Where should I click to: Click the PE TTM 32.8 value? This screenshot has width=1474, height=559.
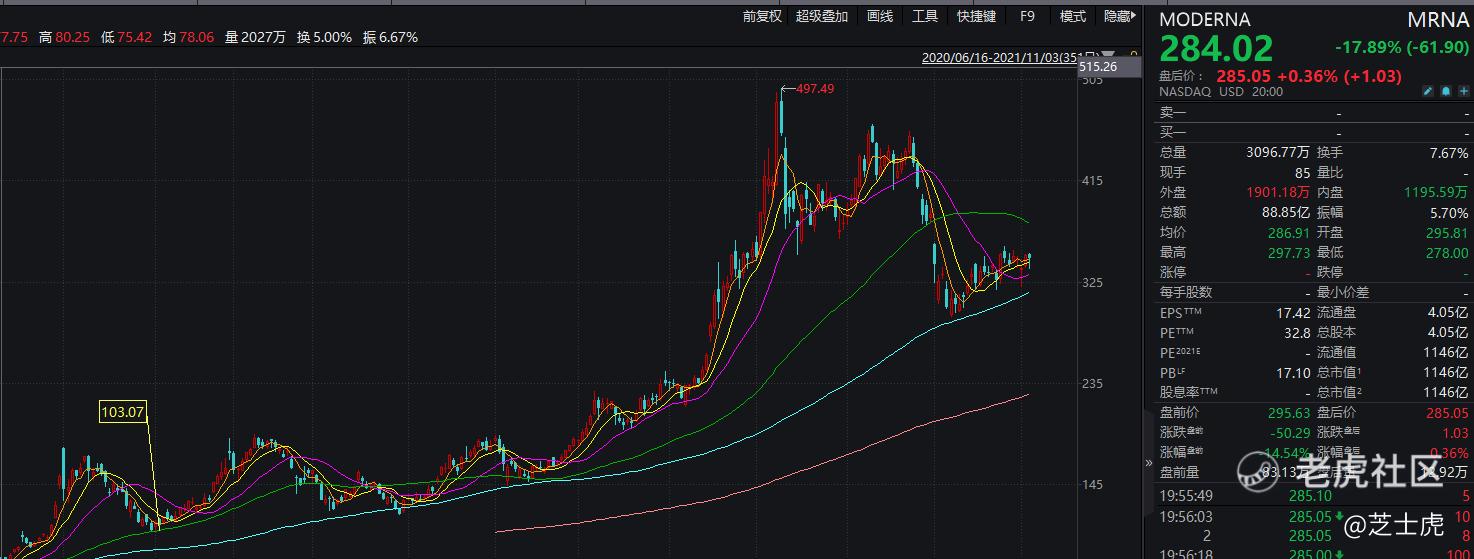coord(1297,333)
